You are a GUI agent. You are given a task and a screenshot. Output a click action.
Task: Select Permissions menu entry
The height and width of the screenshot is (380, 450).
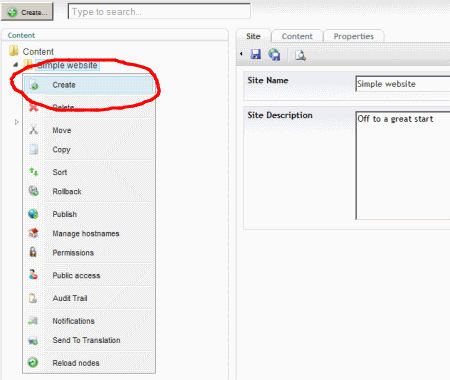89,253
